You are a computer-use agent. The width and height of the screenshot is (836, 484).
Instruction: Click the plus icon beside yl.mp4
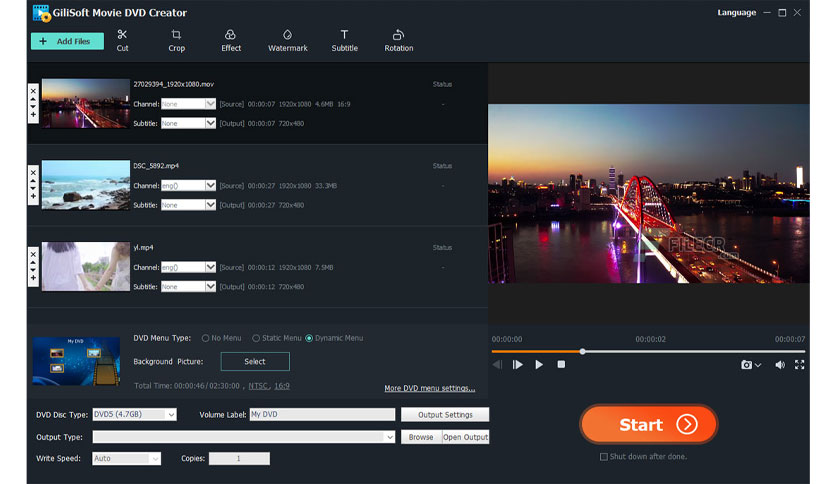point(33,278)
